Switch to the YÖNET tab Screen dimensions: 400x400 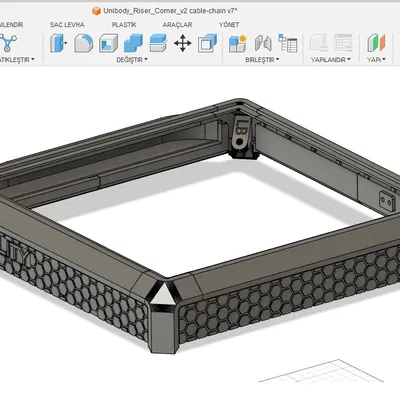click(229, 25)
